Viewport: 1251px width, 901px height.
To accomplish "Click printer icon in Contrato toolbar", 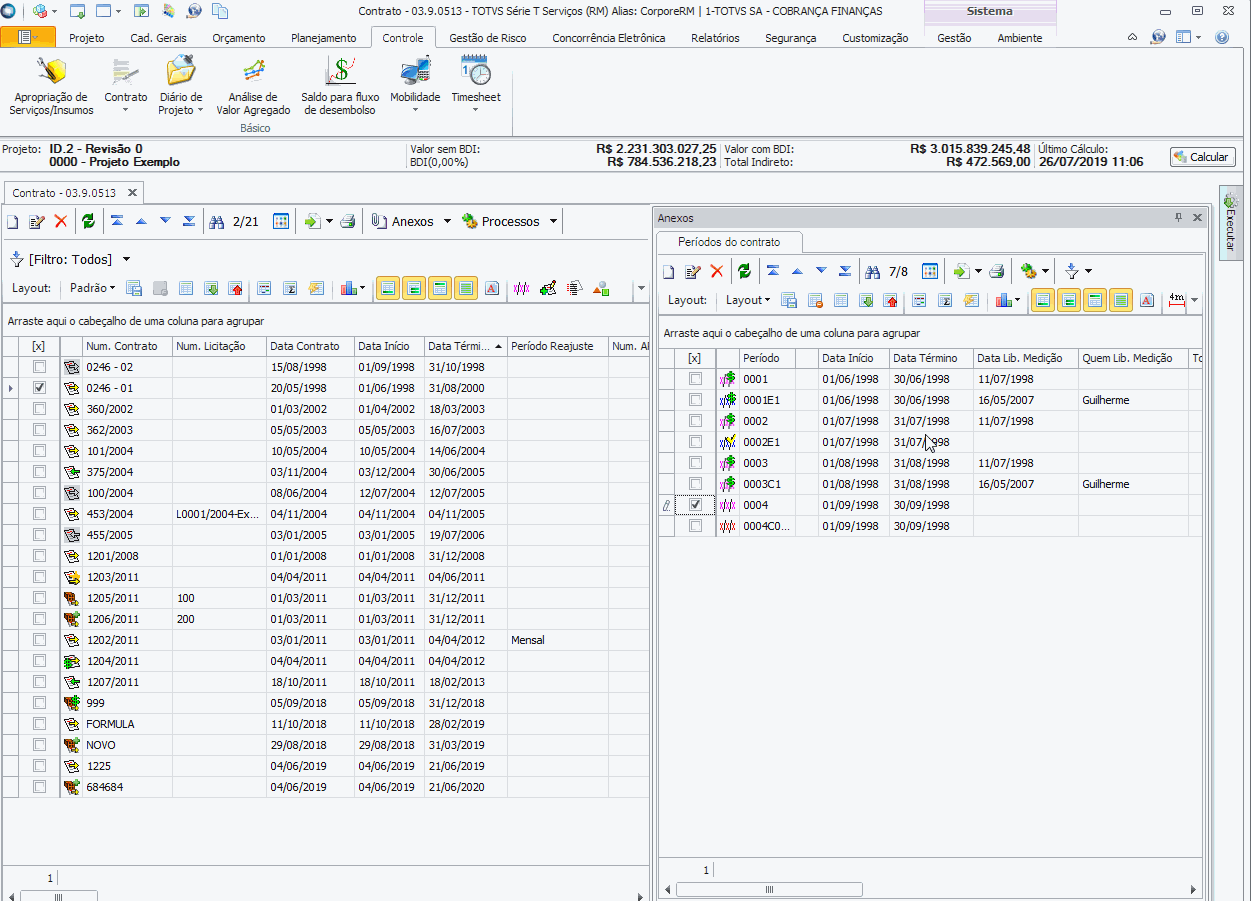I will [x=347, y=222].
